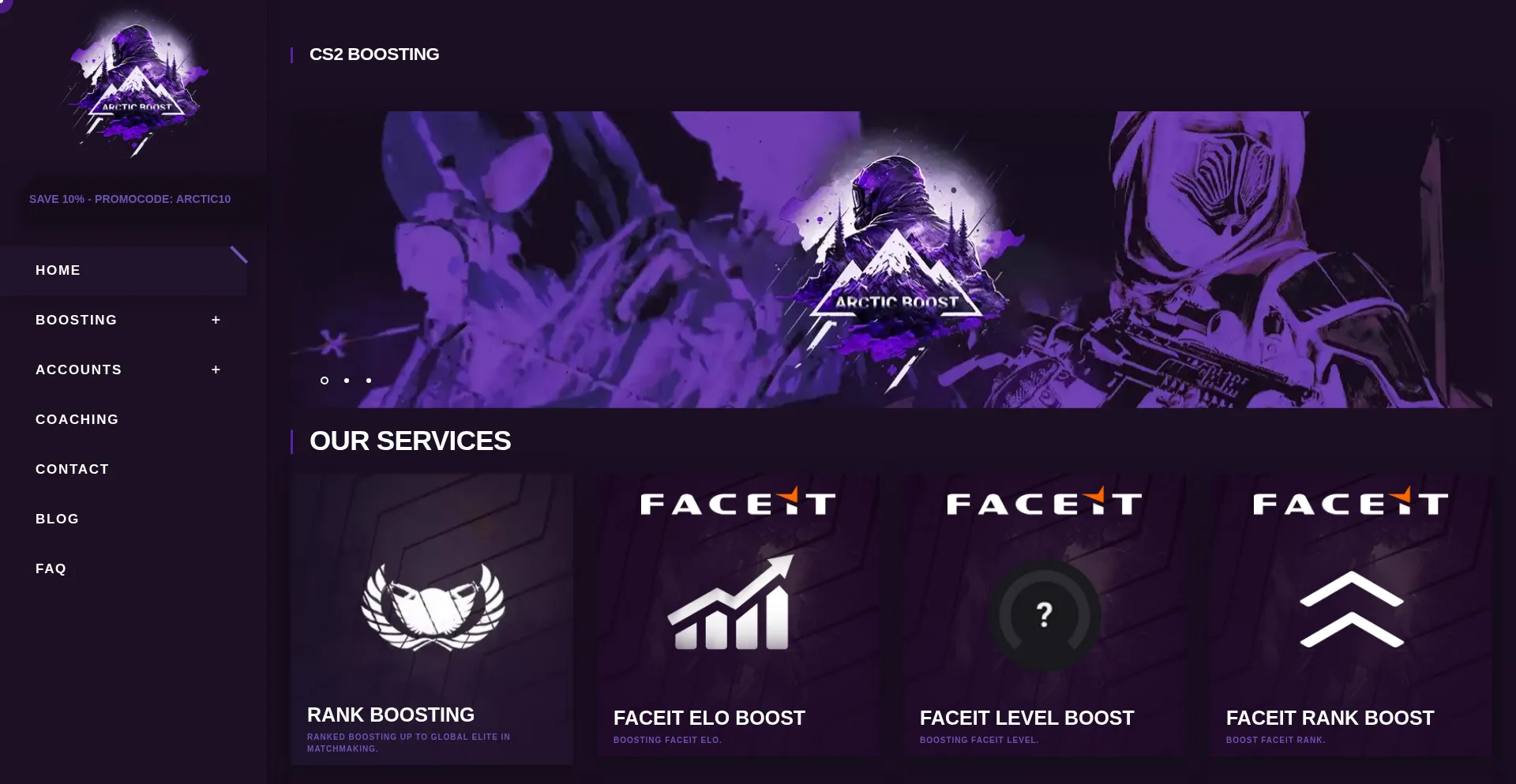Screen dimensions: 1516x784
Task: Click the Arctic Boost hero banner image
Action: point(891,259)
